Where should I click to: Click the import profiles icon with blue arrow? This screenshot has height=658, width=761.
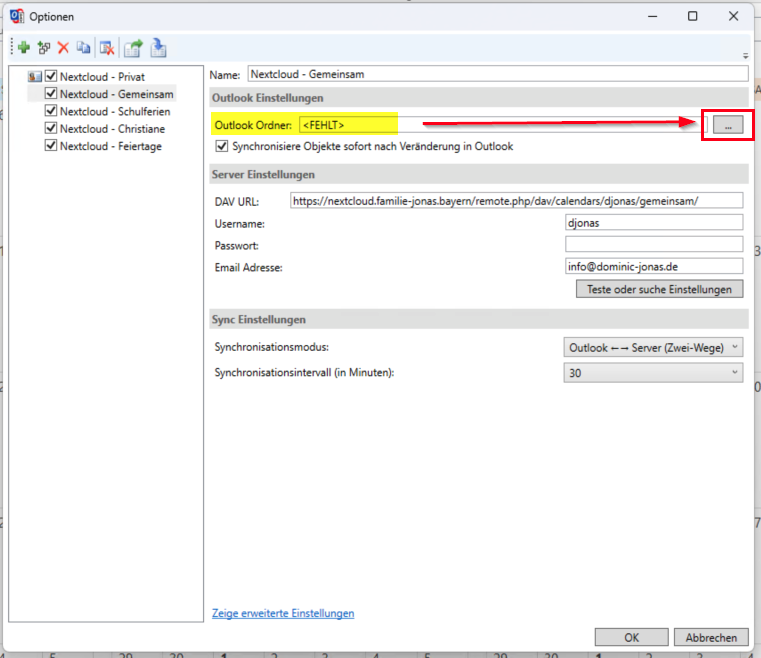click(x=158, y=48)
